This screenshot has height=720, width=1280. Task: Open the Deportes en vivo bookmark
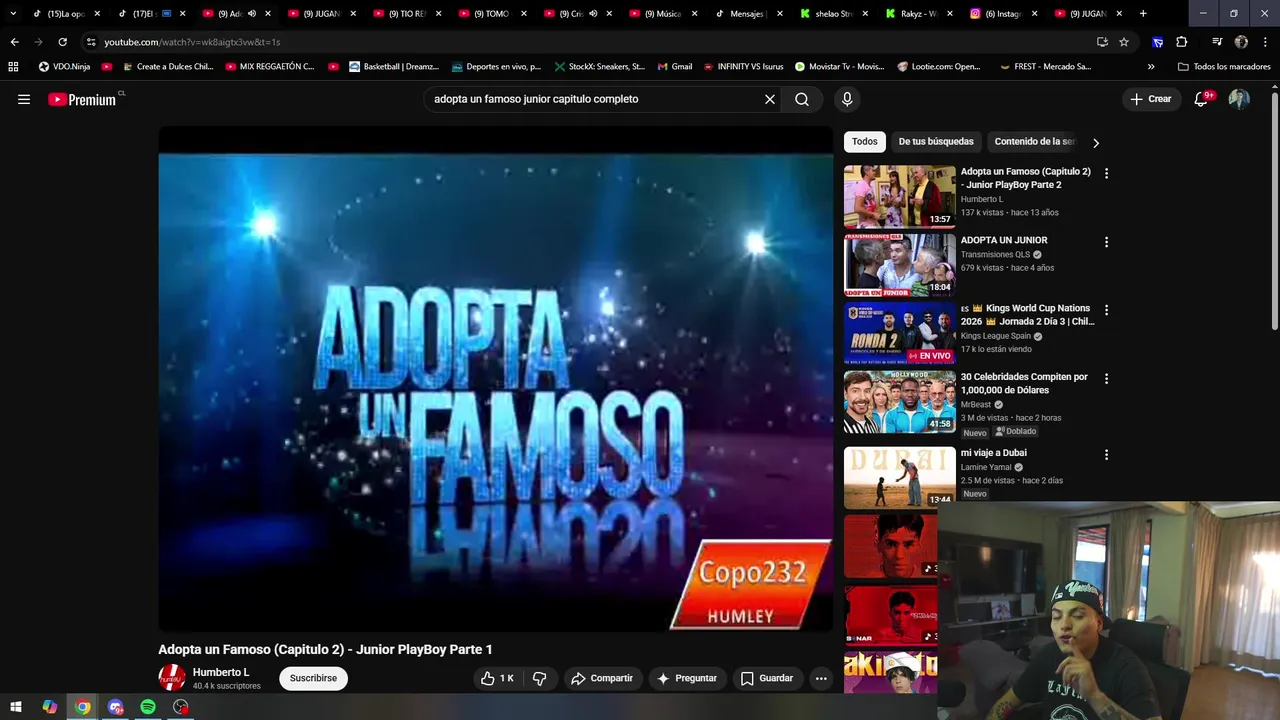(497, 67)
